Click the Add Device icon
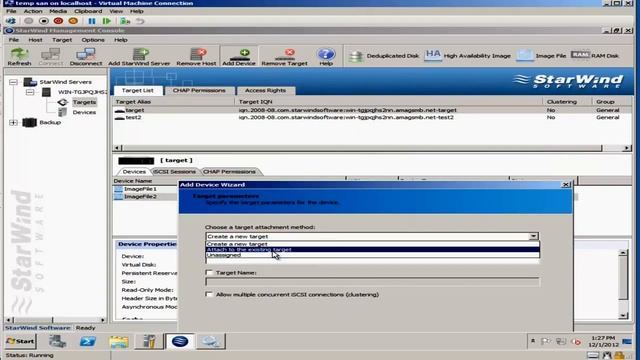 tap(239, 57)
